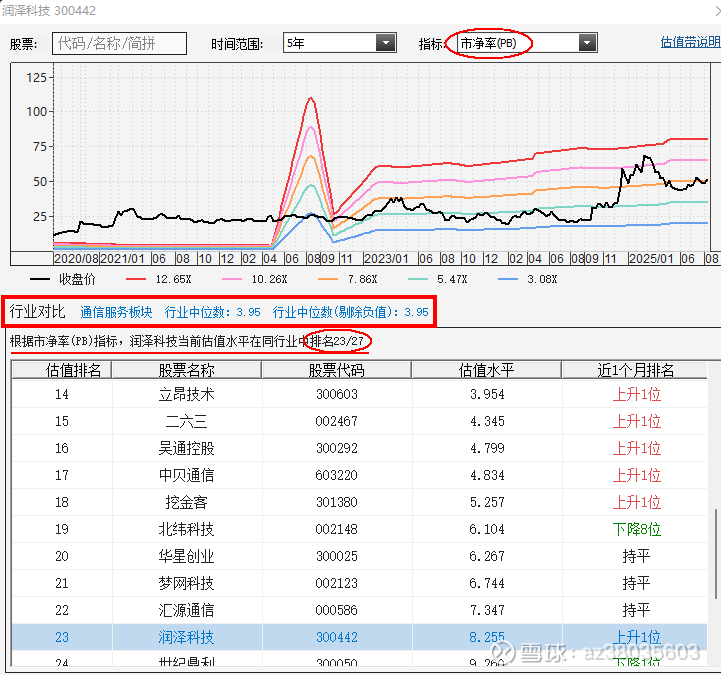The image size is (721, 675).
Task: Click 行业中位数(剔除负值): 3.95 text
Action: click(x=350, y=312)
